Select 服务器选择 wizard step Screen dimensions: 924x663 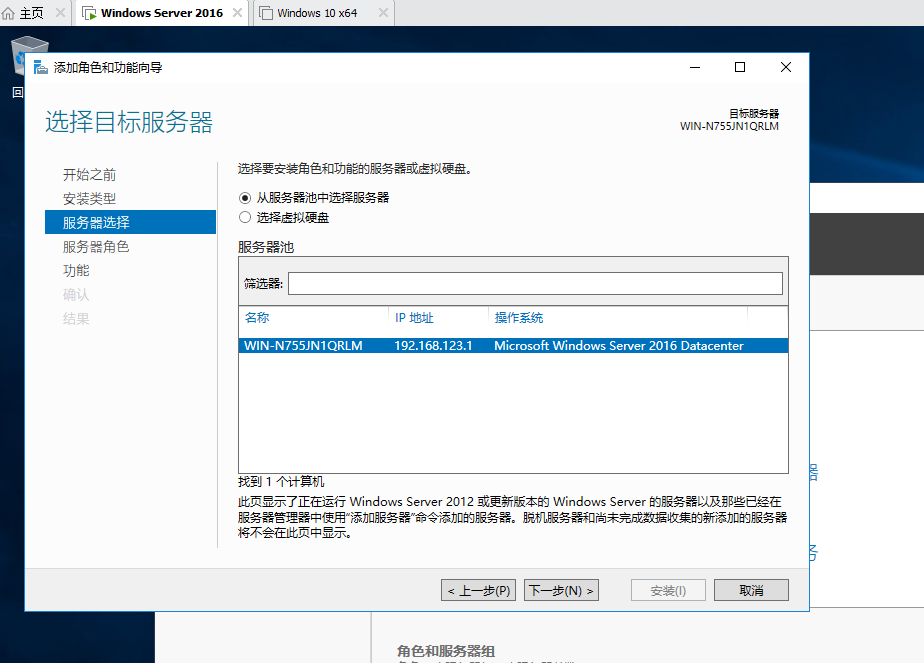130,222
